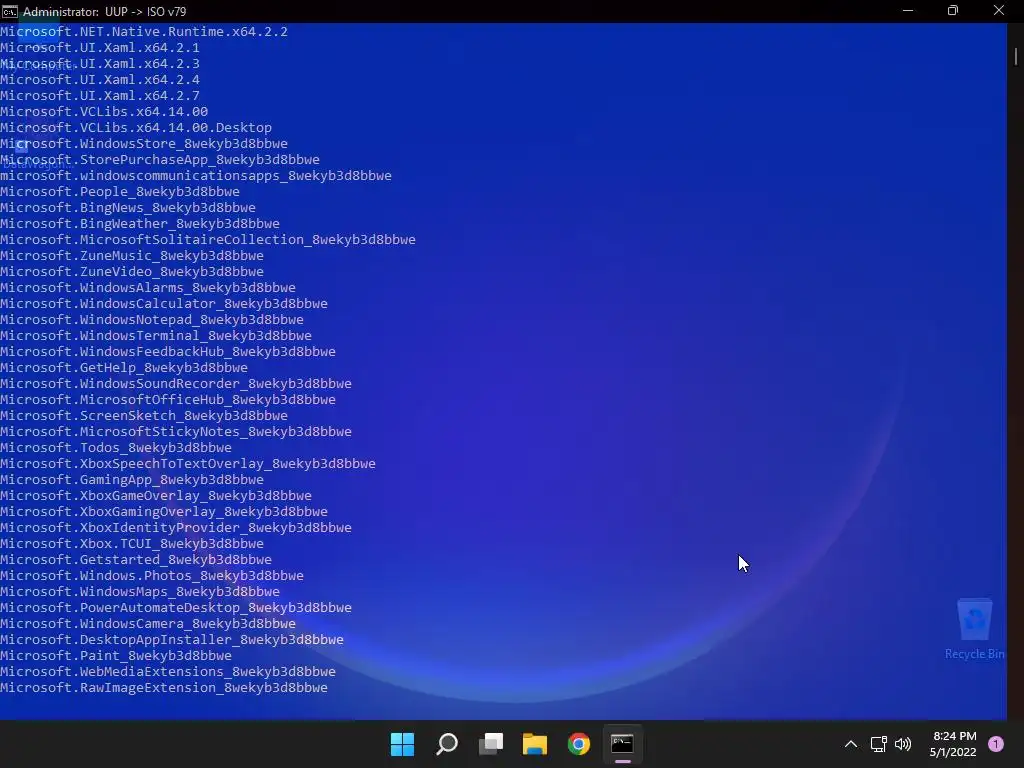Click line Microsoft.VCLibs.x64.14.00.Desktop
This screenshot has width=1024, height=768.
tap(136, 127)
